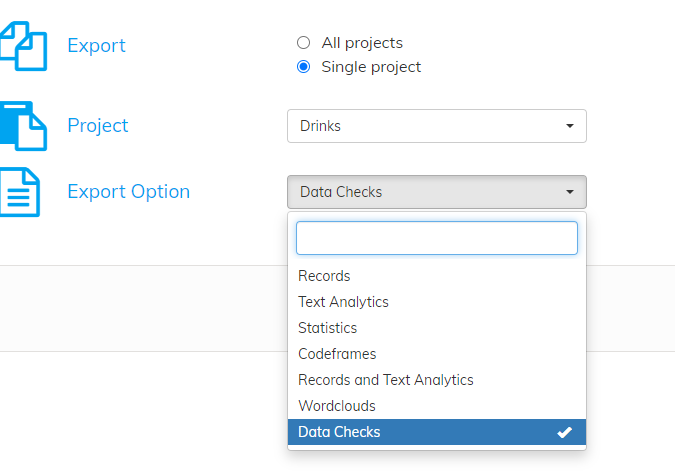Open the Drinks project dropdown
Screen dimensions: 675x475
[x=437, y=126]
